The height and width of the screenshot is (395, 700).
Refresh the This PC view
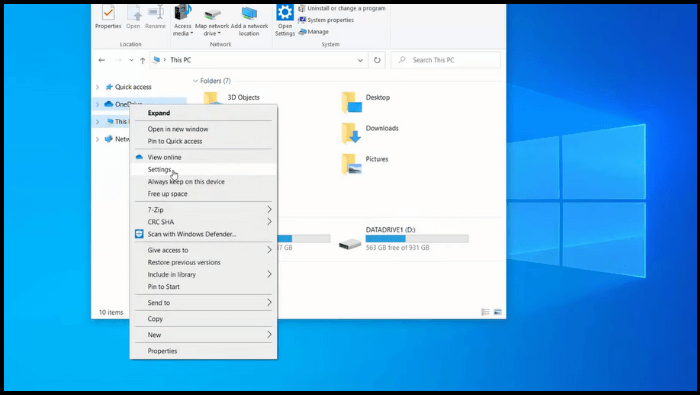(x=377, y=60)
